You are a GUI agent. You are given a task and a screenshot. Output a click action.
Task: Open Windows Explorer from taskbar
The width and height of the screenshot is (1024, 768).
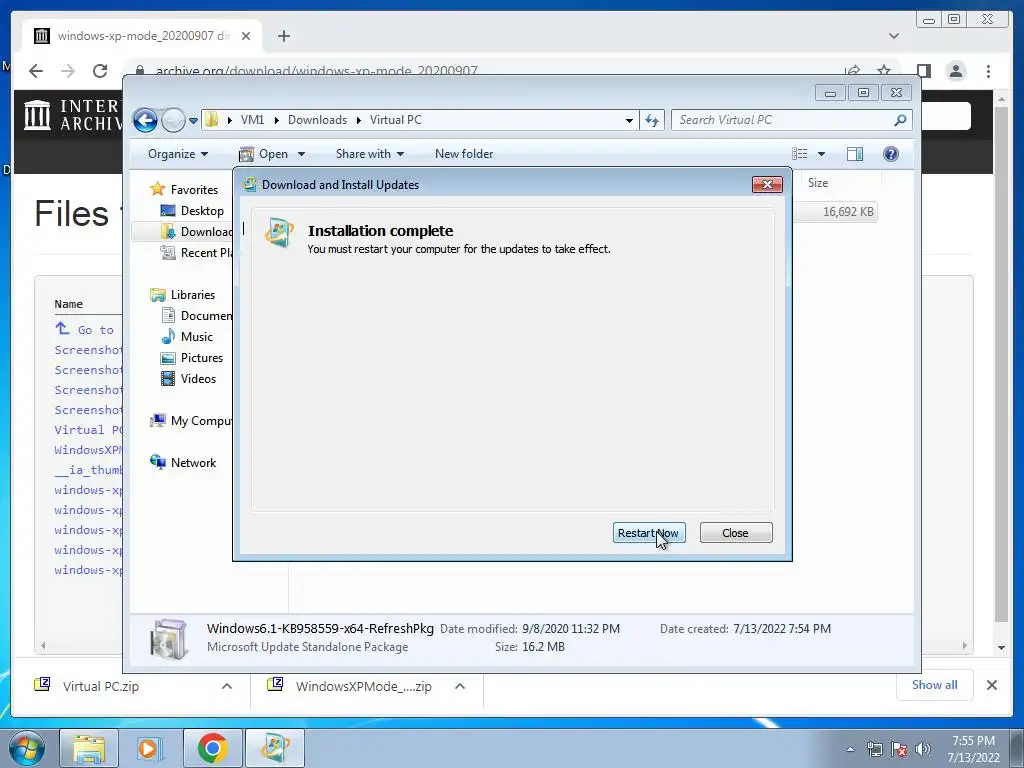89,748
